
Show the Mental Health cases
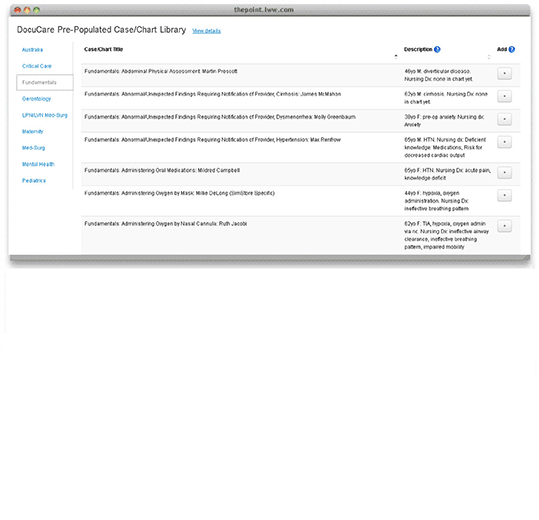coord(38,164)
